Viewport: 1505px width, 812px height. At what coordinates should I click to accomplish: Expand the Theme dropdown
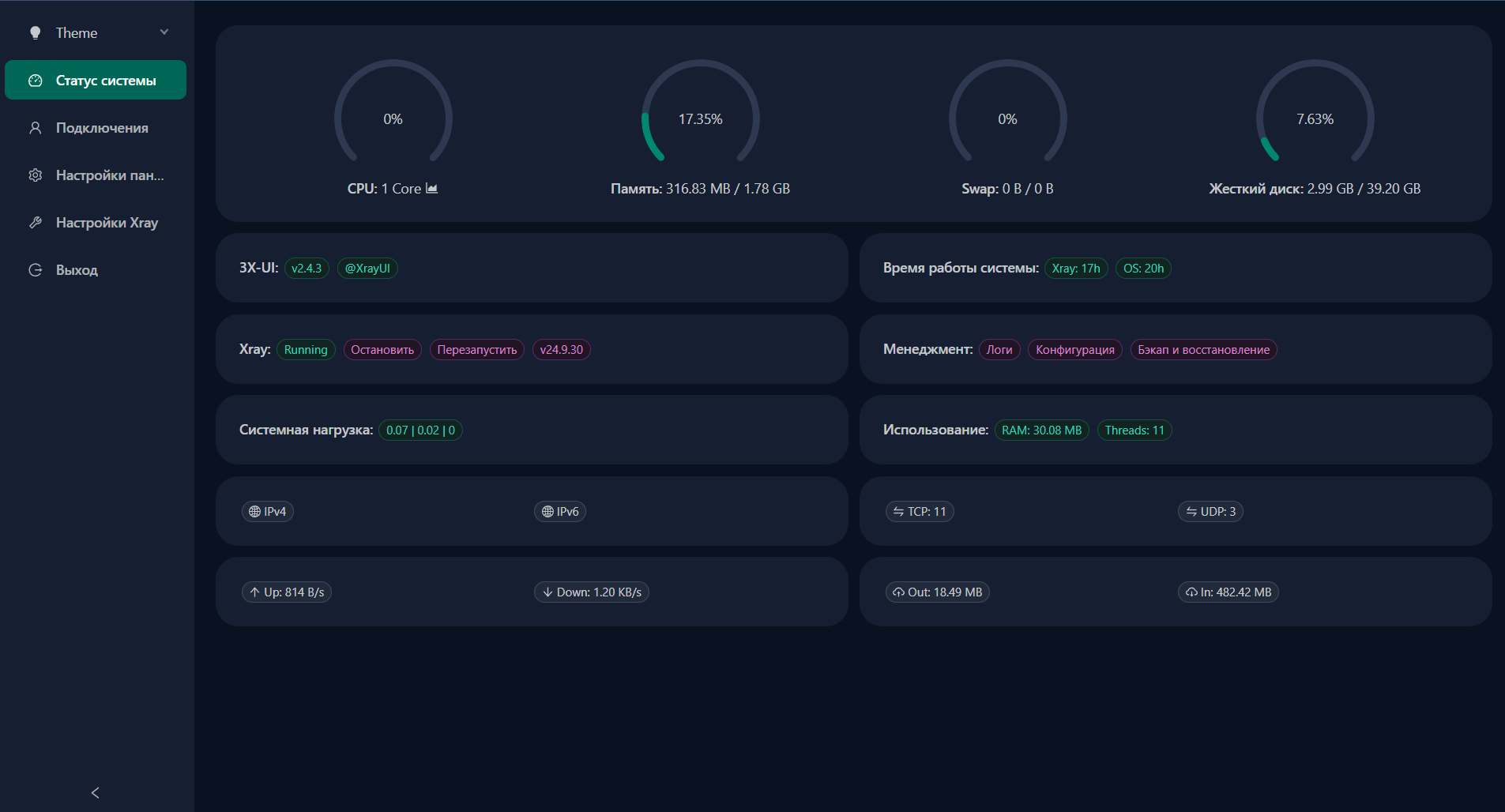pos(96,32)
